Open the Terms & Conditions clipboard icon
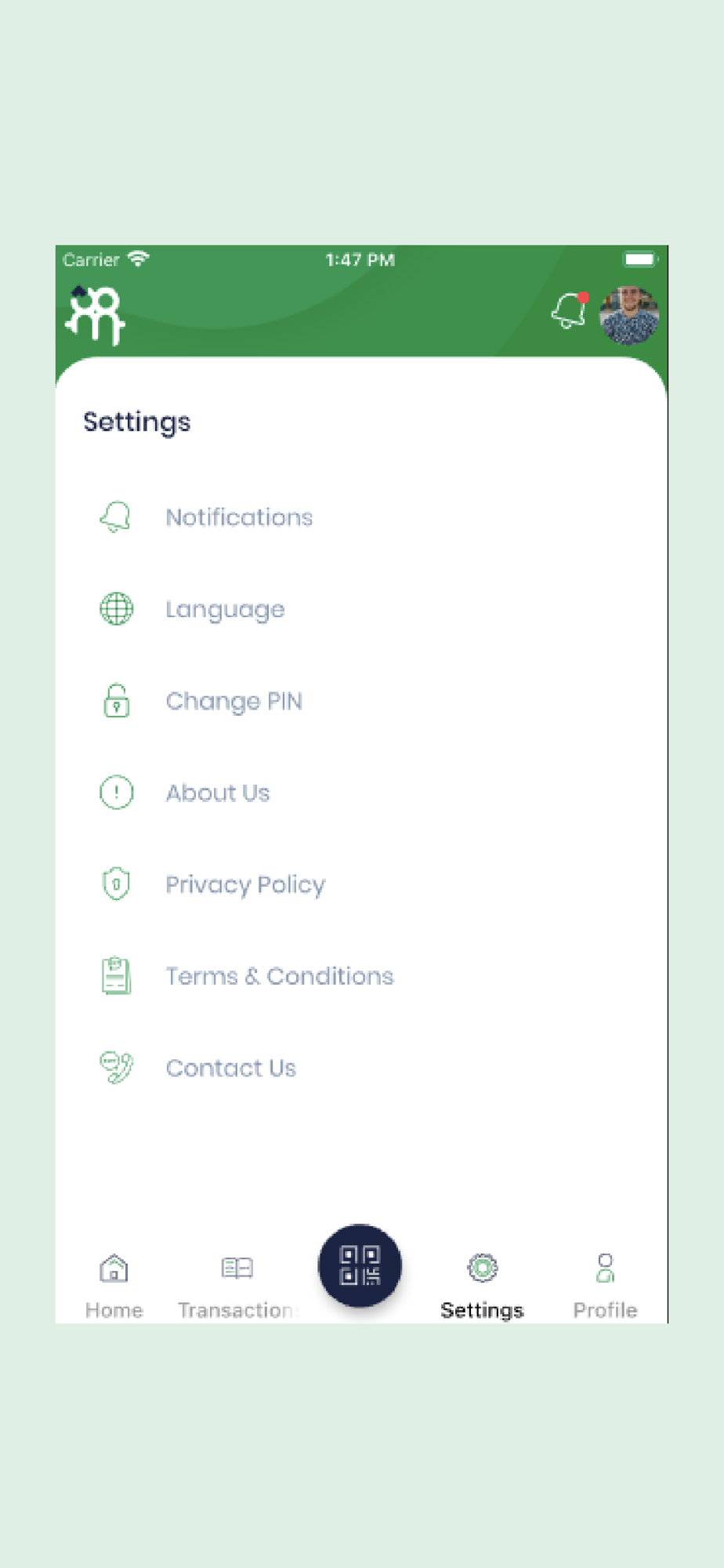Image resolution: width=724 pixels, height=1568 pixels. pos(116,976)
